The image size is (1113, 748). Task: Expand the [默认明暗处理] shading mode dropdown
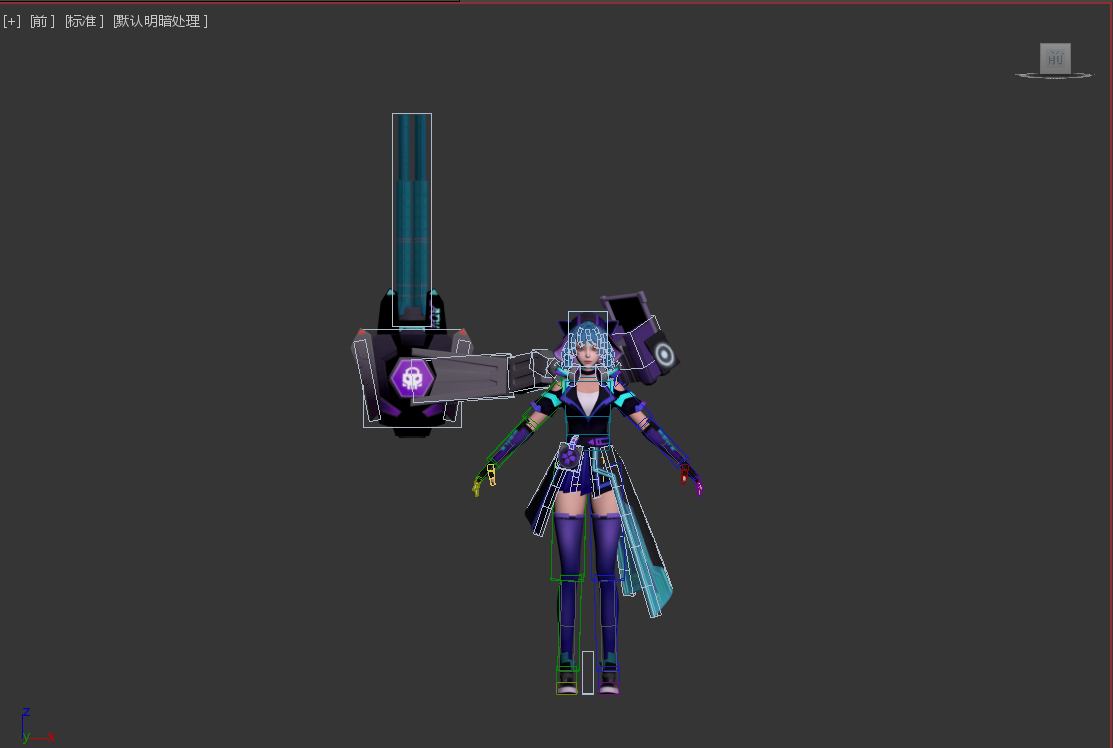click(160, 21)
